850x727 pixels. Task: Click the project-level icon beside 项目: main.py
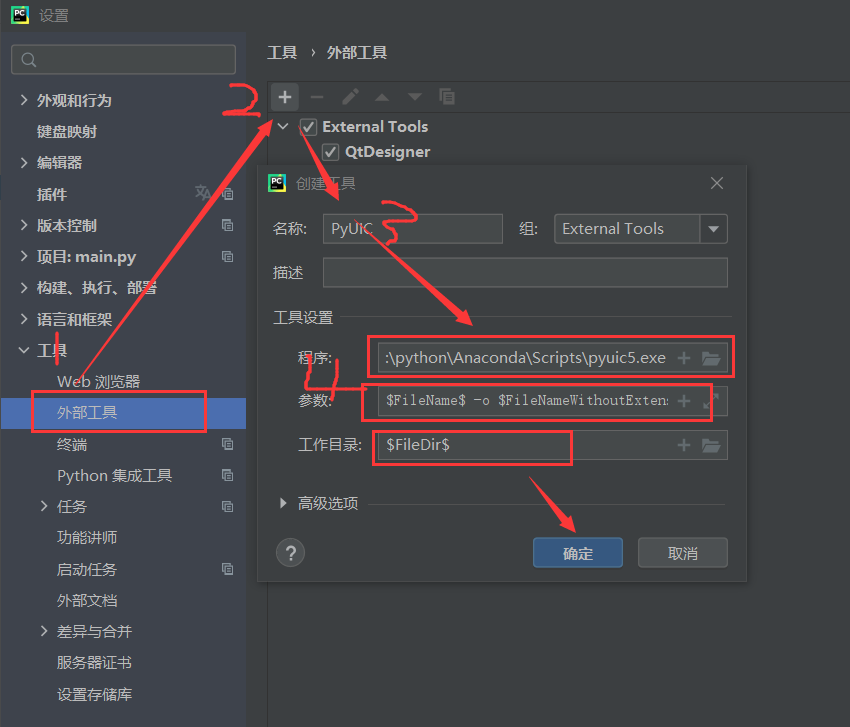pyautogui.click(x=228, y=256)
